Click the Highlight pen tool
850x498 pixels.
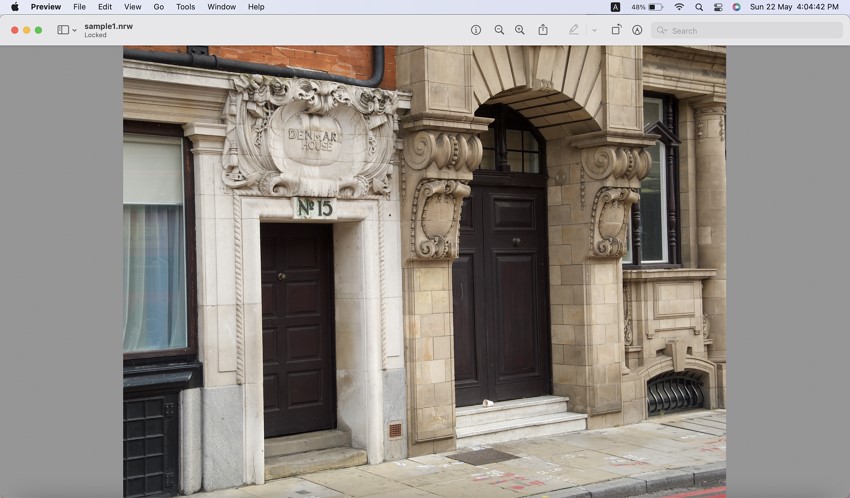click(574, 30)
